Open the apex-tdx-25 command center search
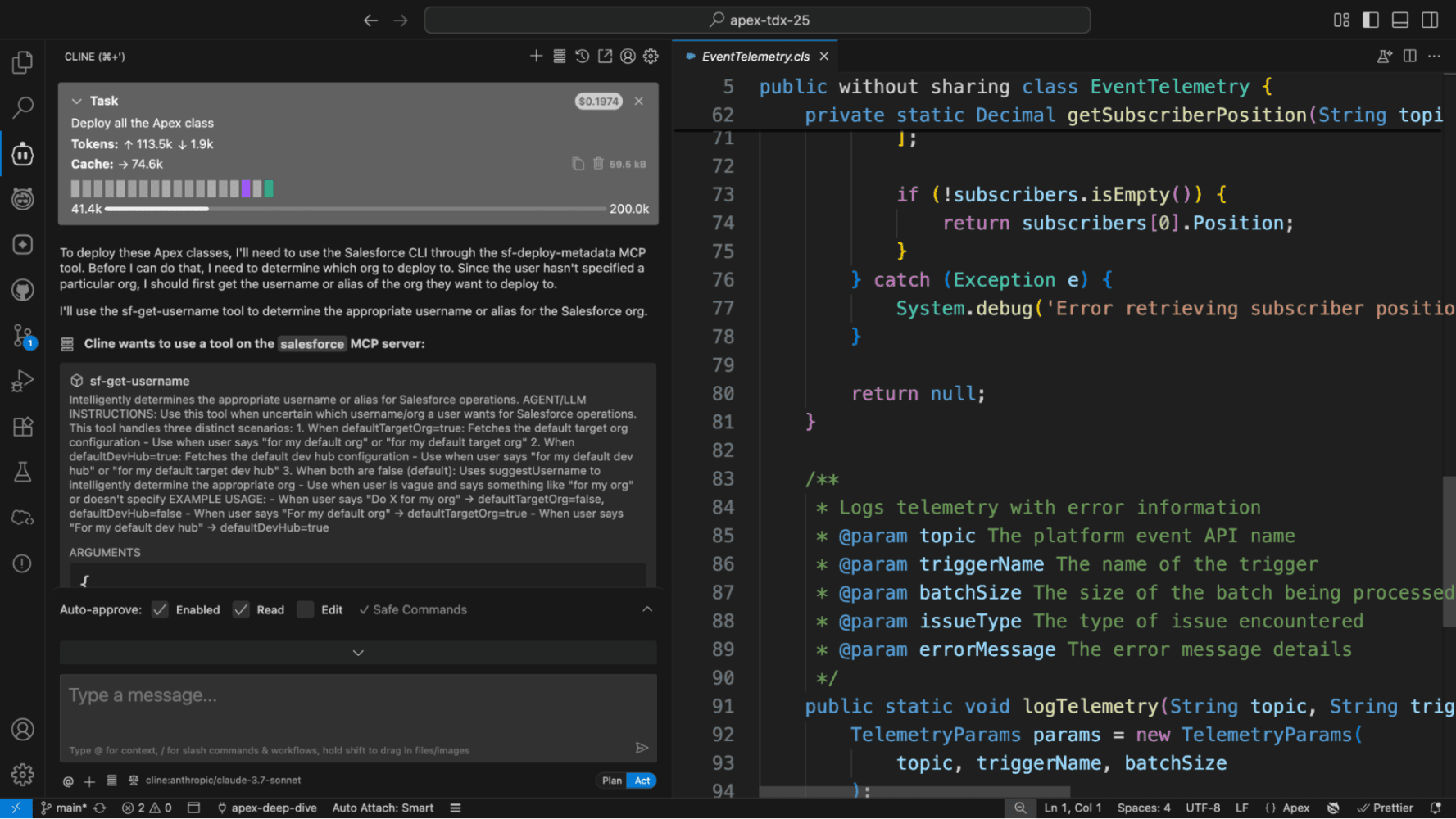 pos(755,20)
